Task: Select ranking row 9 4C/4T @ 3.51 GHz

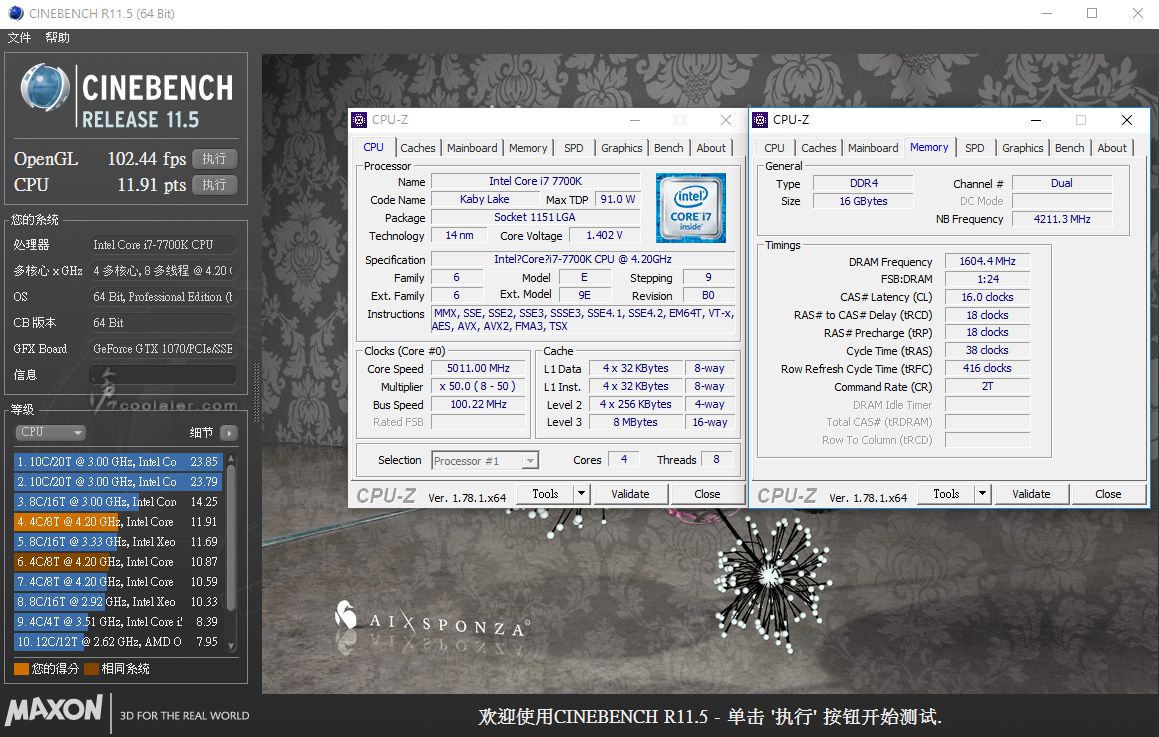Action: tap(118, 622)
